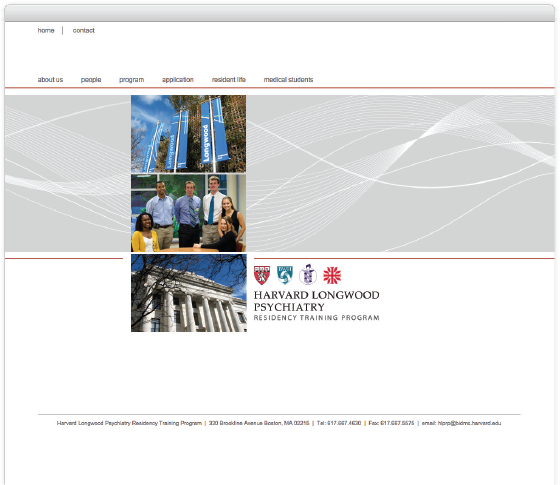Open the program menu item

tap(131, 80)
